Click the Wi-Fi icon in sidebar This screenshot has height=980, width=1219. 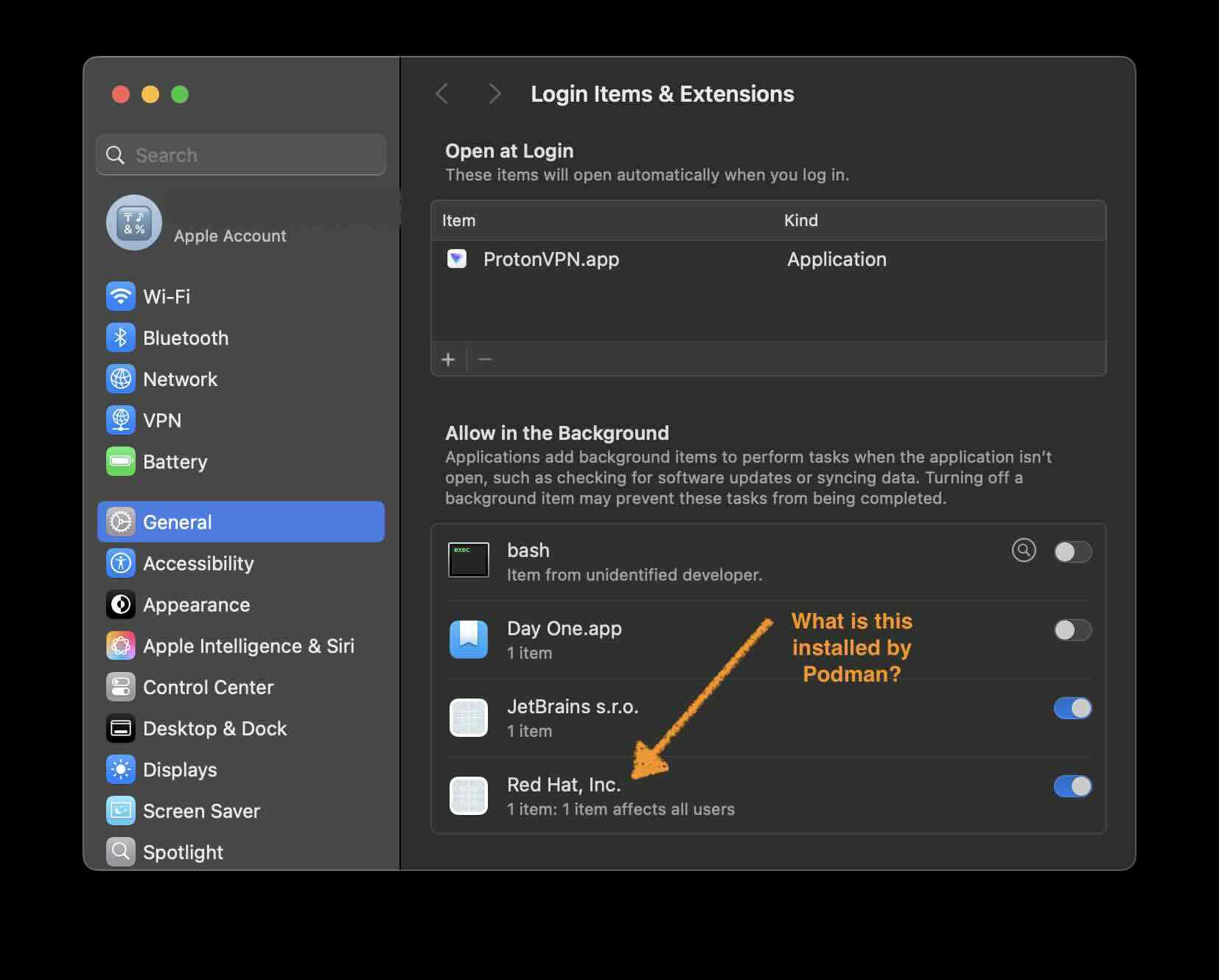tap(121, 296)
